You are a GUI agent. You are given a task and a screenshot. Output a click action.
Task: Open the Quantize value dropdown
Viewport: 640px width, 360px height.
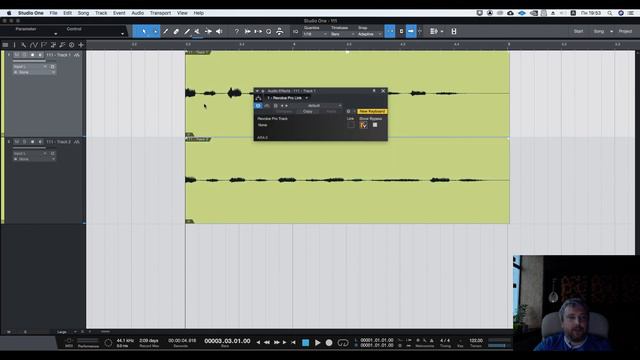click(315, 34)
